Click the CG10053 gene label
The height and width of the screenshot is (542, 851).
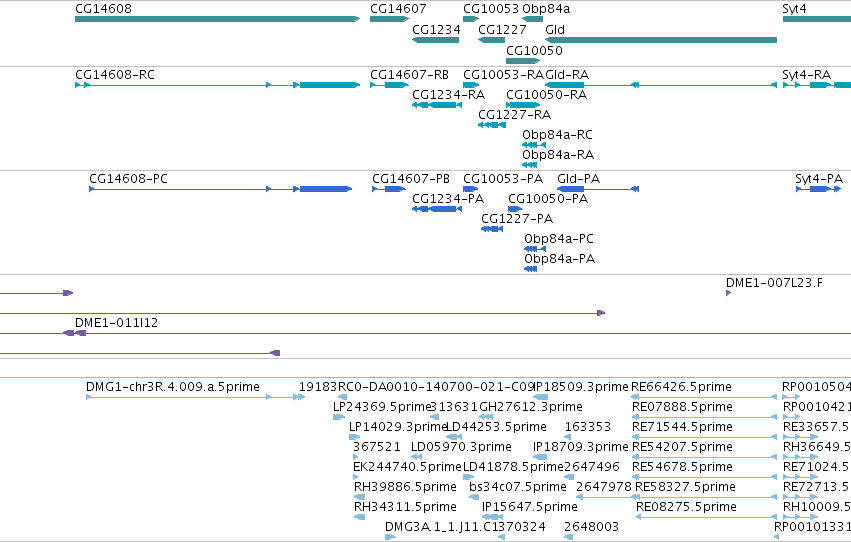[x=491, y=9]
